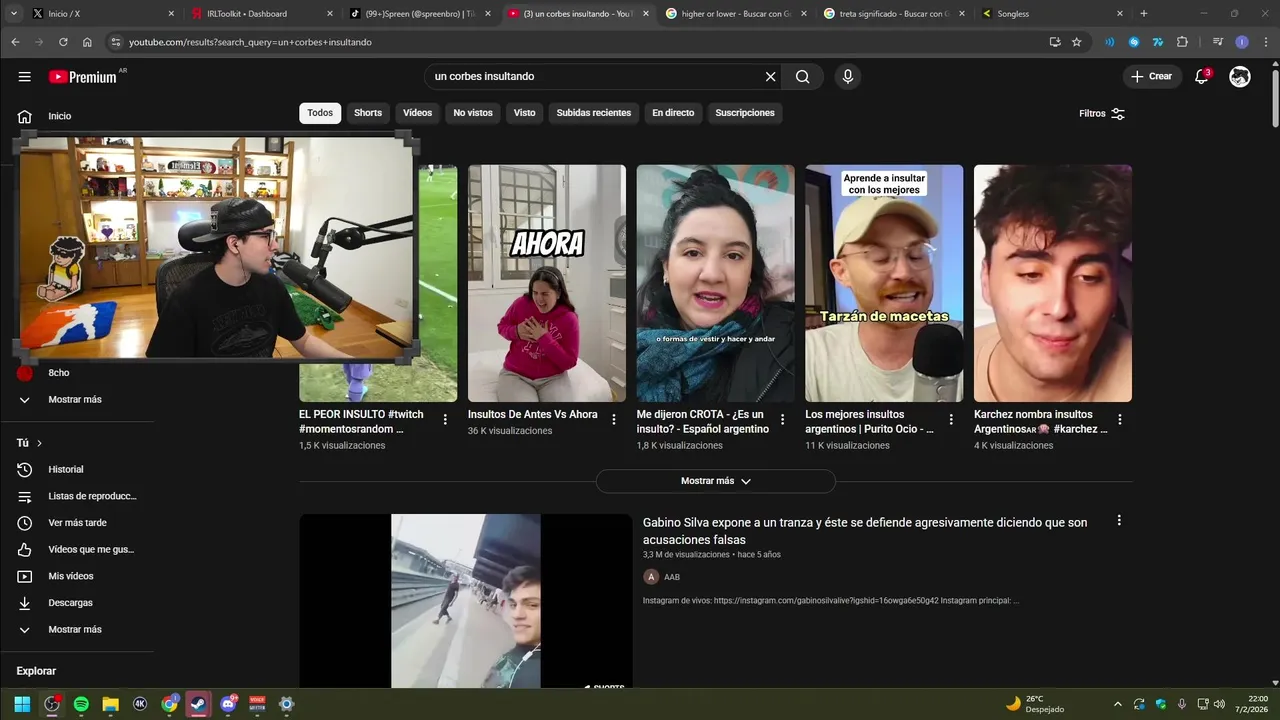Expand Mostrar más under Tú section
1280x720 pixels.
pyautogui.click(x=77, y=630)
